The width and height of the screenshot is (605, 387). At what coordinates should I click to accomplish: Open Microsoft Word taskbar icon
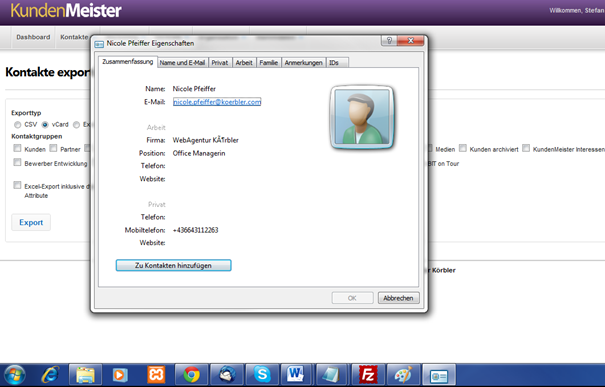[297, 375]
